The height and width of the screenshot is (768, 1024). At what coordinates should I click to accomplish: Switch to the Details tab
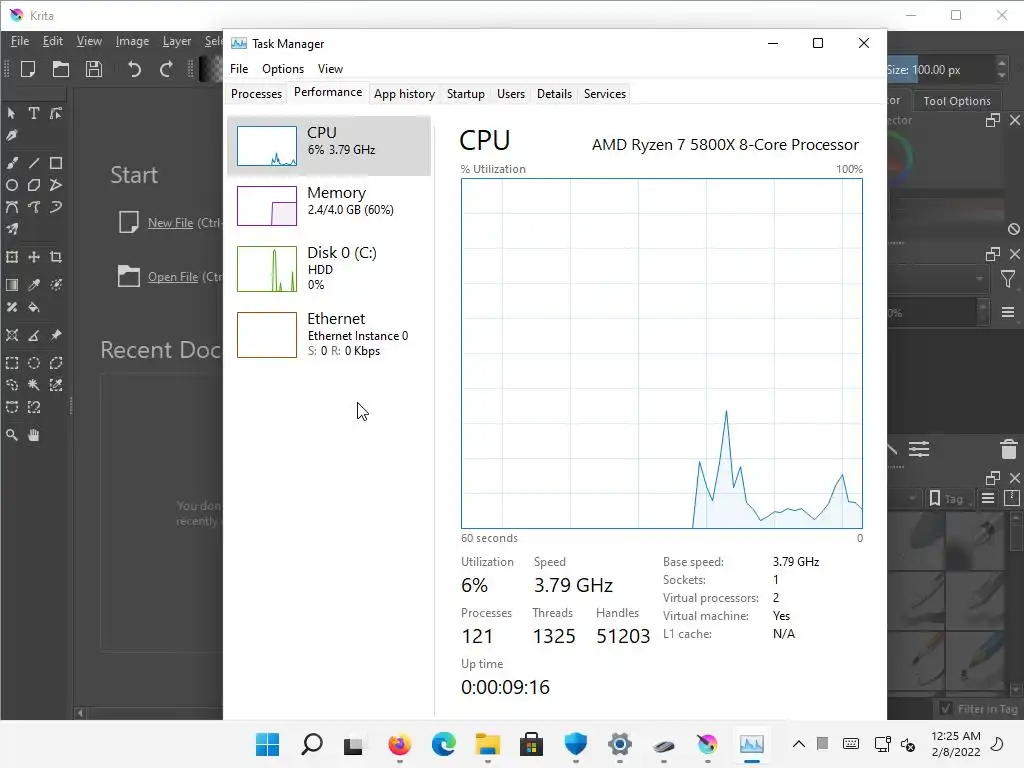point(554,94)
